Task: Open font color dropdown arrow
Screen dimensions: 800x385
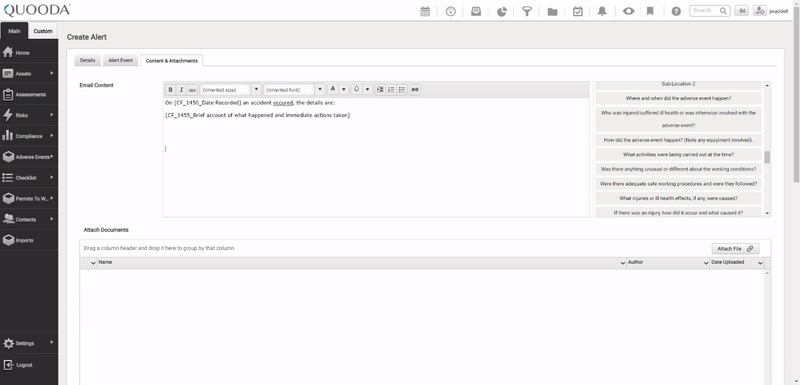Action: pos(344,89)
